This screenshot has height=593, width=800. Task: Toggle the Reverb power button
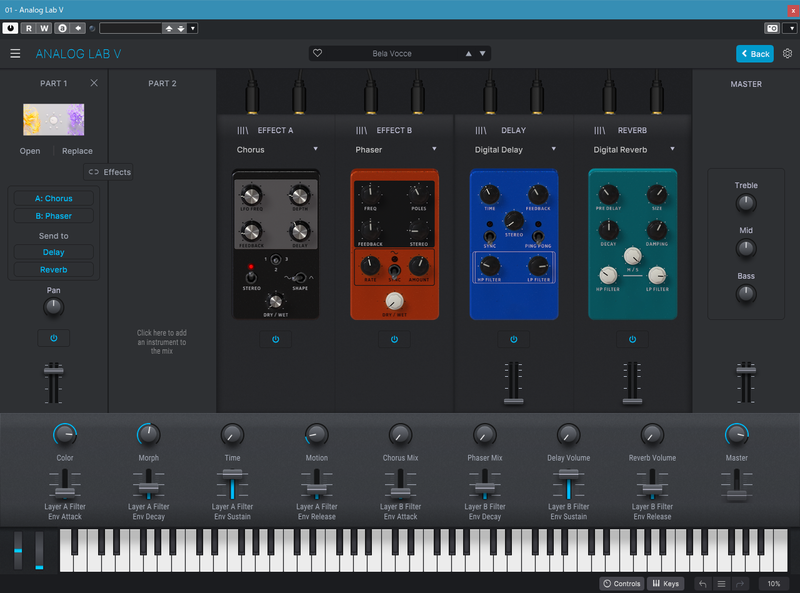tap(632, 339)
